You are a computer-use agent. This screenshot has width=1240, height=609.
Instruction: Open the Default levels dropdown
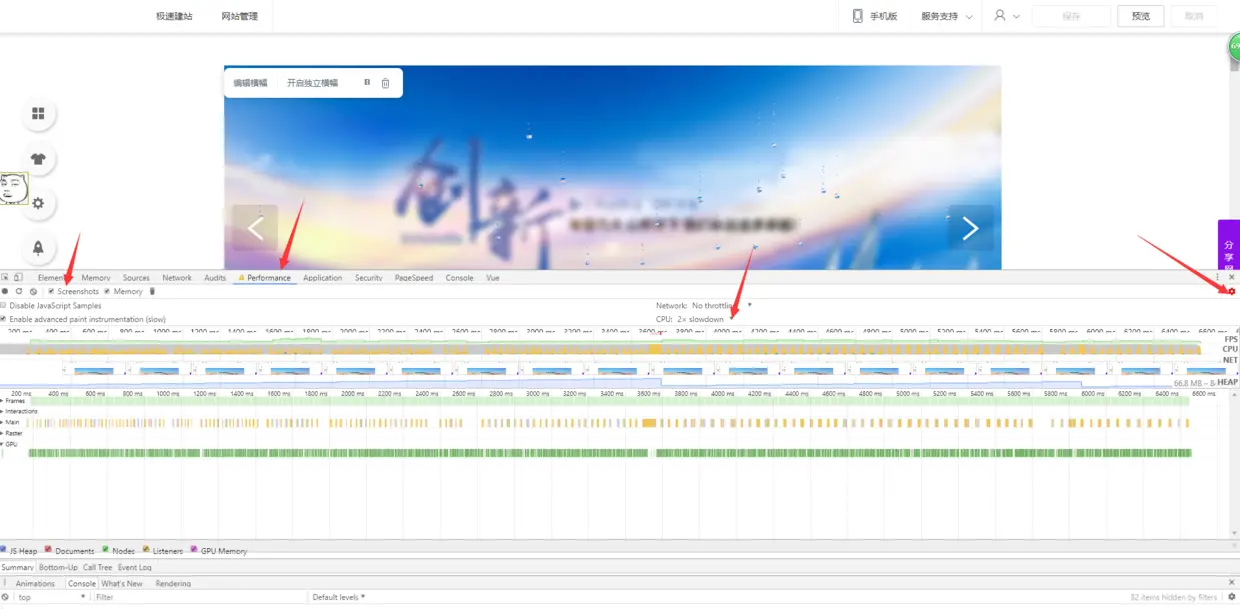point(338,597)
